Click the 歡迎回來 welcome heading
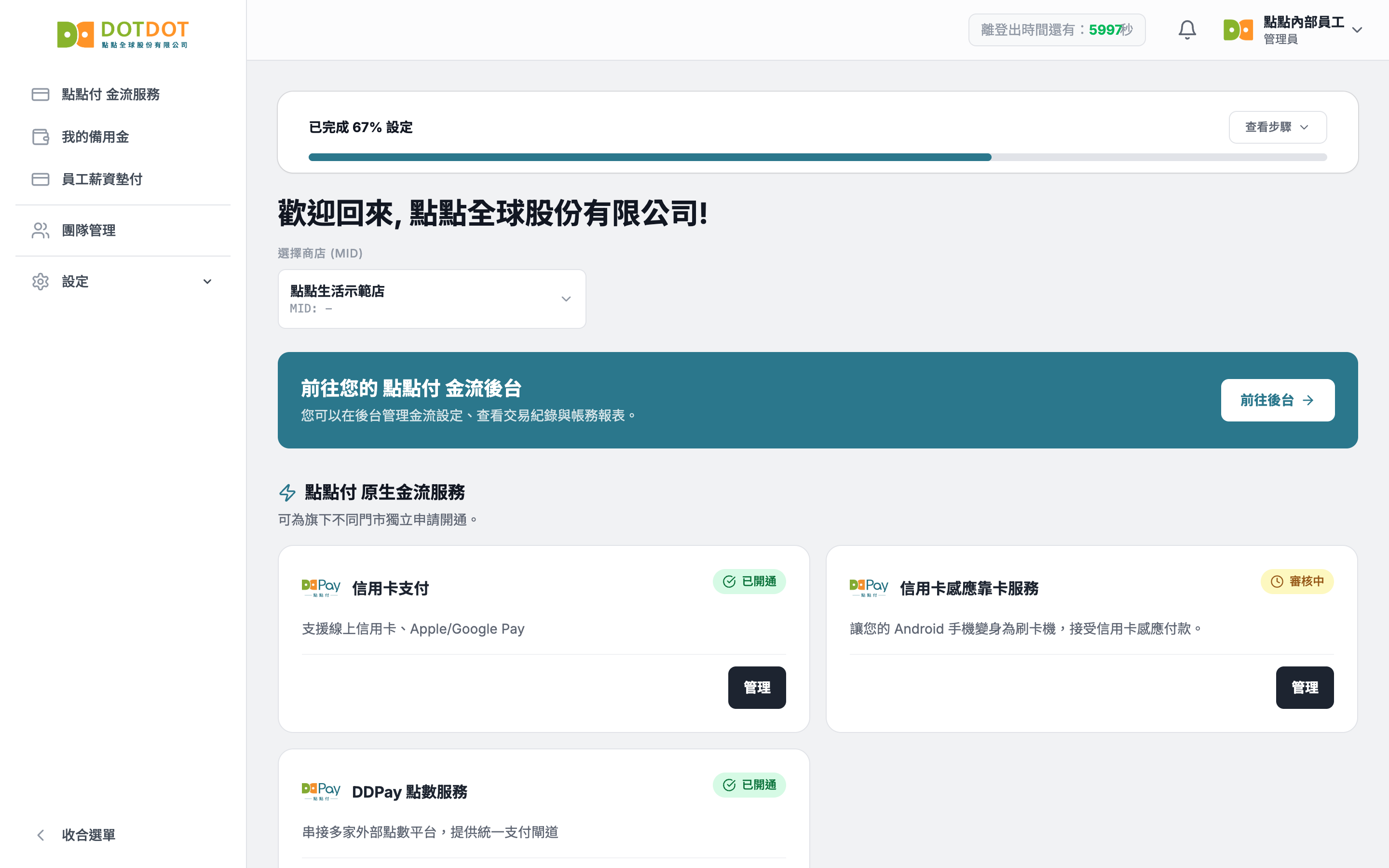Viewport: 1389px width, 868px height. tap(492, 214)
